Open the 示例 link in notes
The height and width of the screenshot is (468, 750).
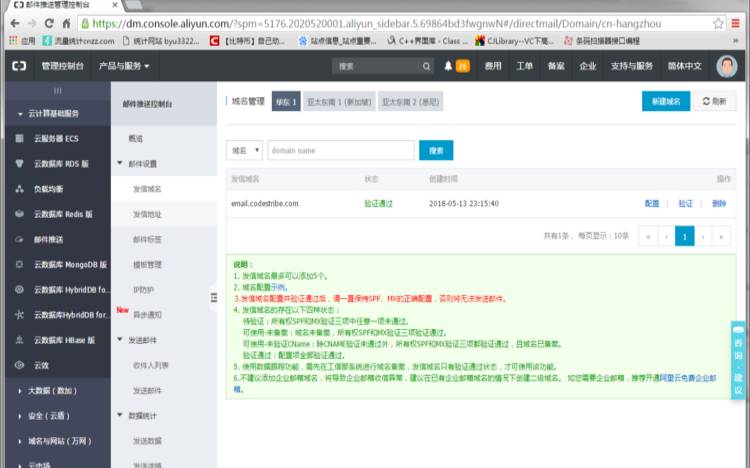pos(278,287)
